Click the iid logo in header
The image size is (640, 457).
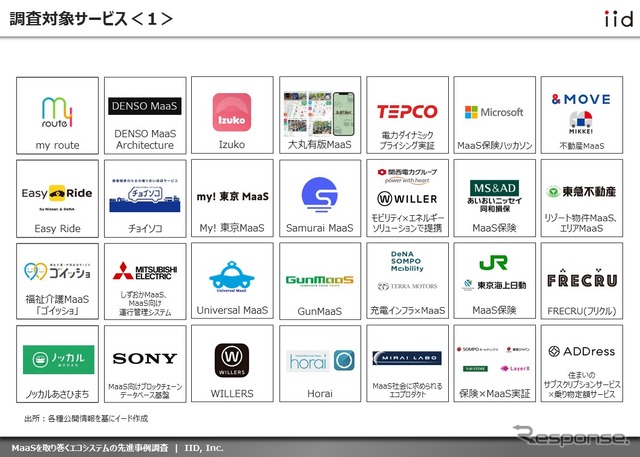point(618,19)
